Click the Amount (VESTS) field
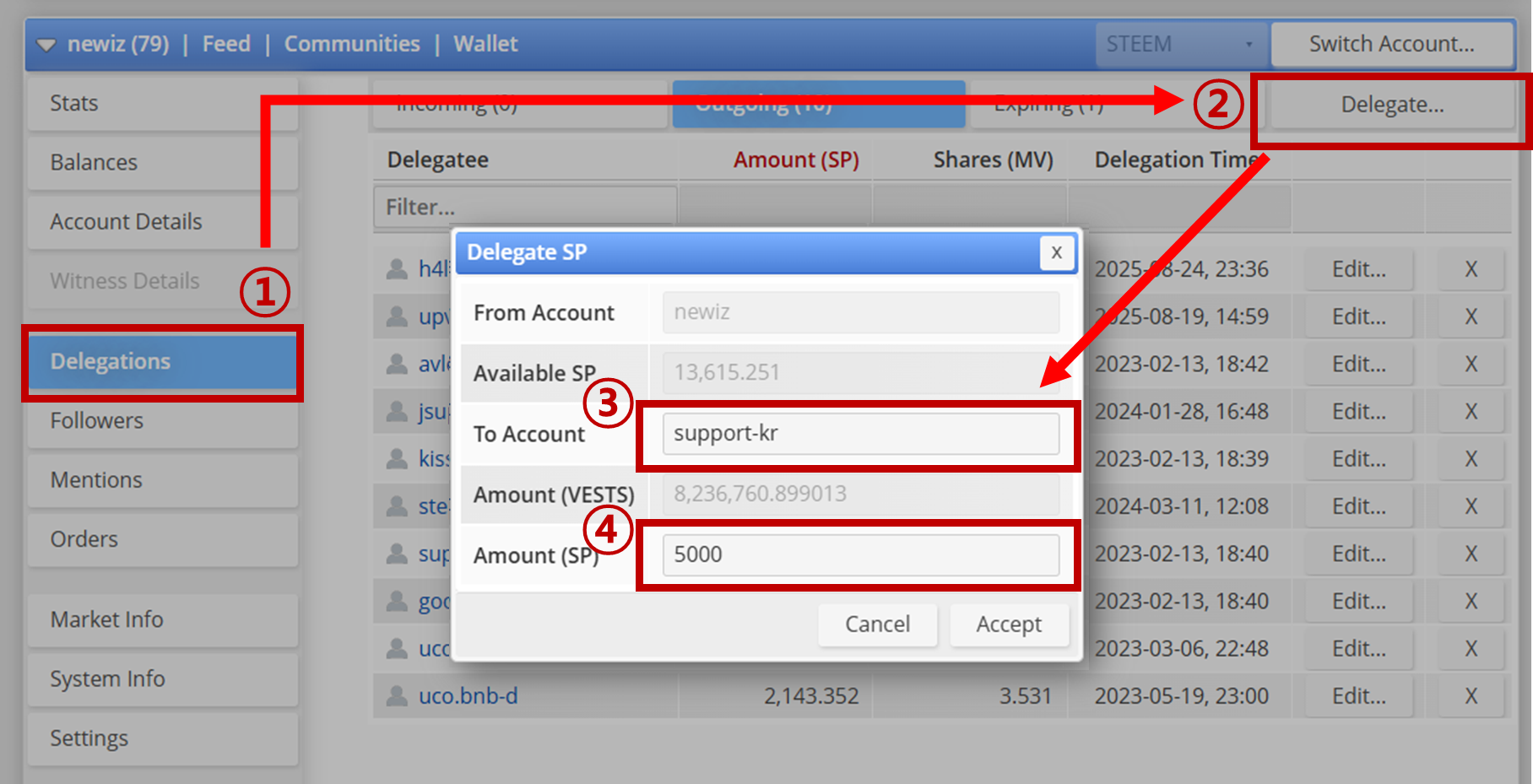Viewport: 1533px width, 784px height. [861, 495]
